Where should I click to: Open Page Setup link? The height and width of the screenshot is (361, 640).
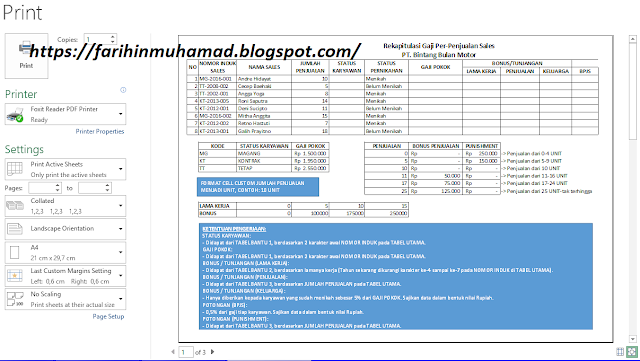[x=108, y=316]
